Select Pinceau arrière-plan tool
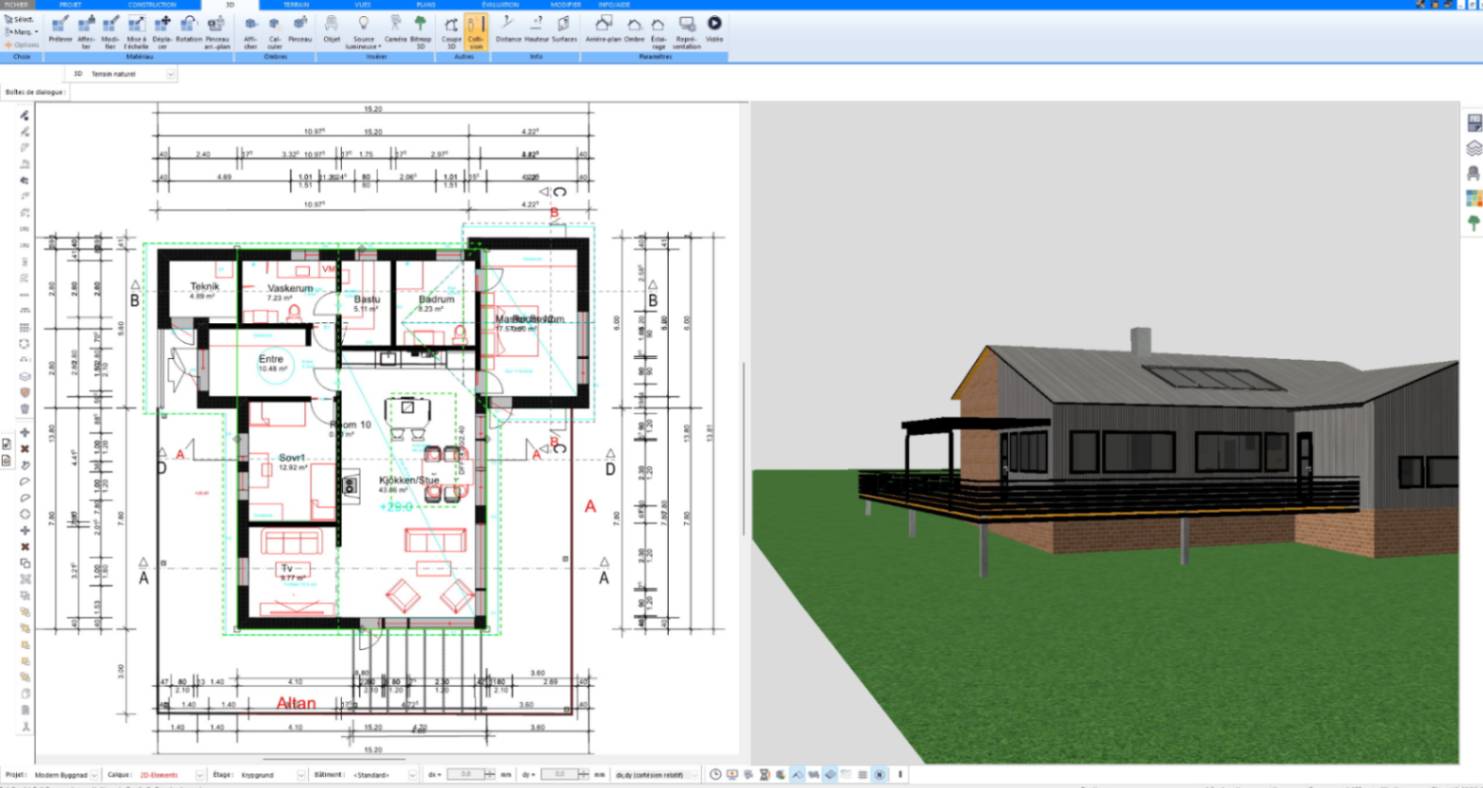 pyautogui.click(x=216, y=31)
